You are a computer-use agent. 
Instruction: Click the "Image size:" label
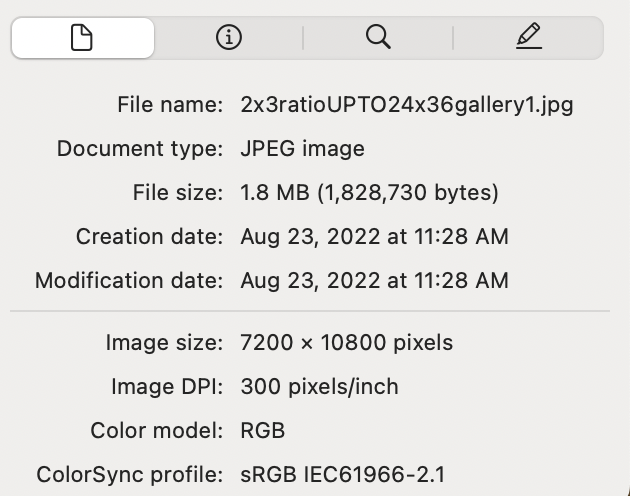pyautogui.click(x=164, y=343)
